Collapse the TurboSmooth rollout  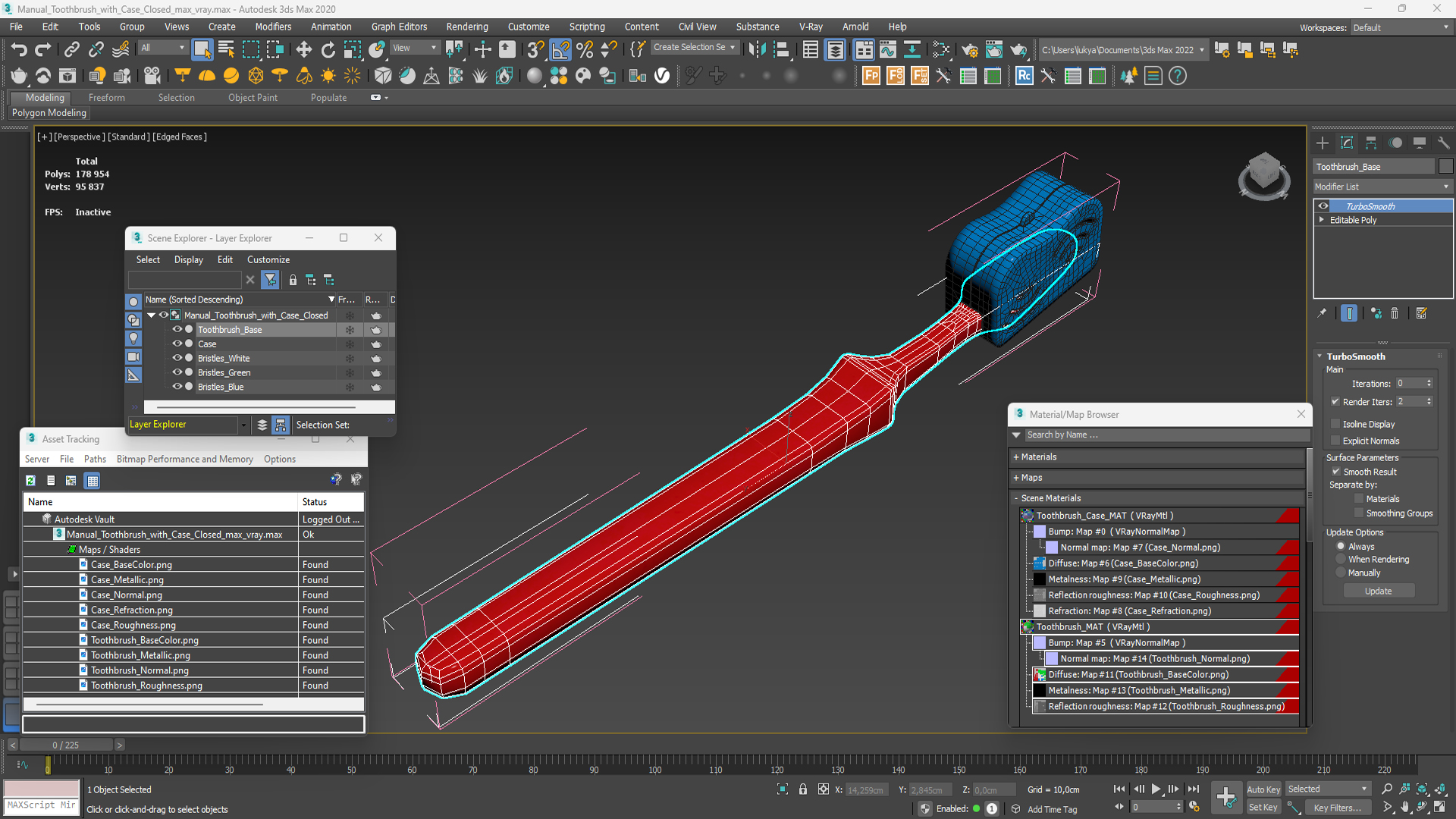[1320, 356]
